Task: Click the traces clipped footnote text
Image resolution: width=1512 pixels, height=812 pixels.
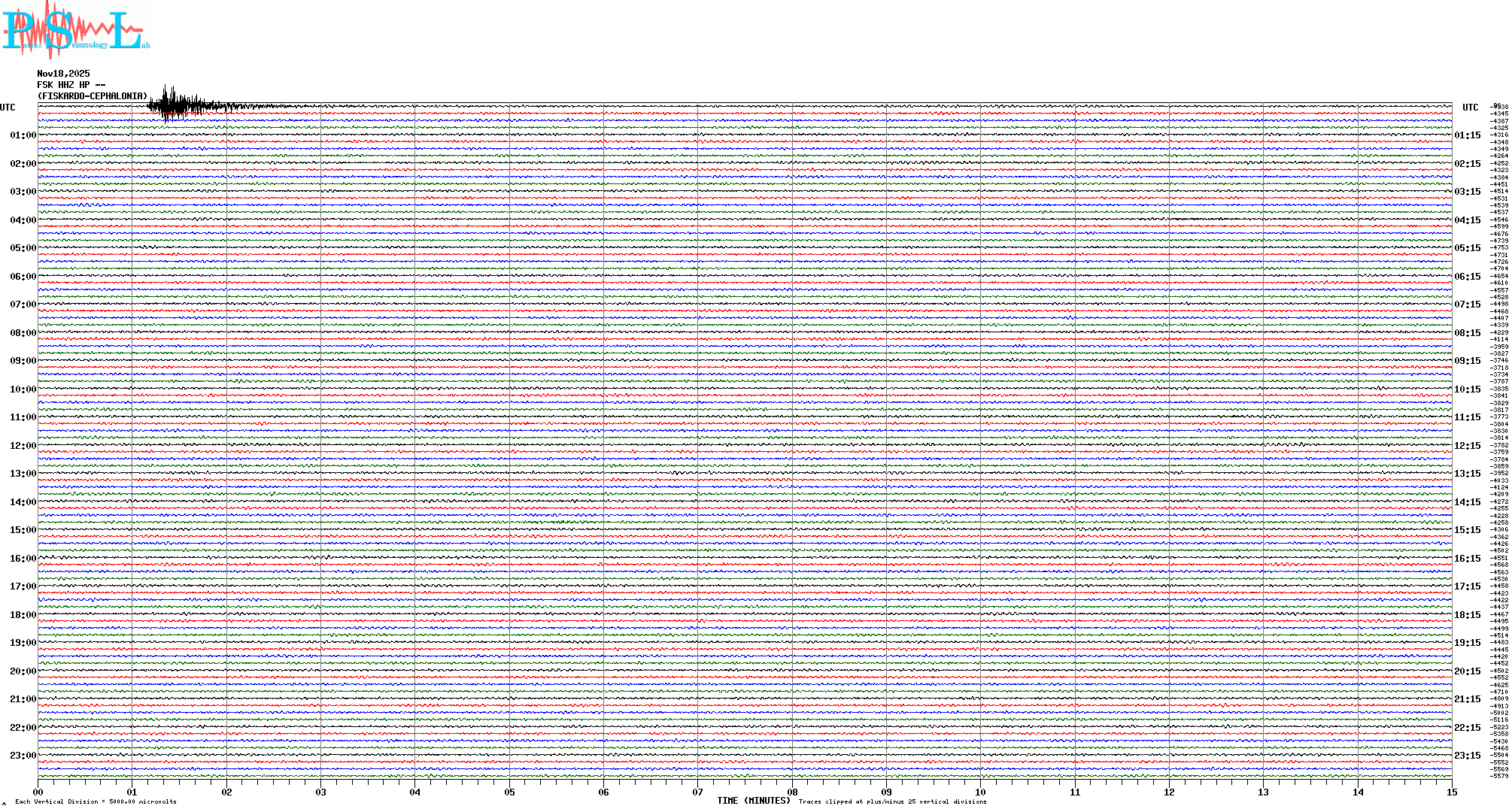Action: tap(892, 801)
